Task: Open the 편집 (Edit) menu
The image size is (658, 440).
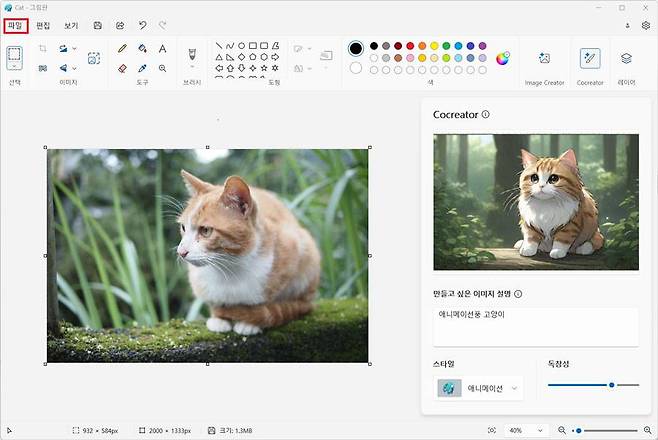Action: click(x=43, y=25)
